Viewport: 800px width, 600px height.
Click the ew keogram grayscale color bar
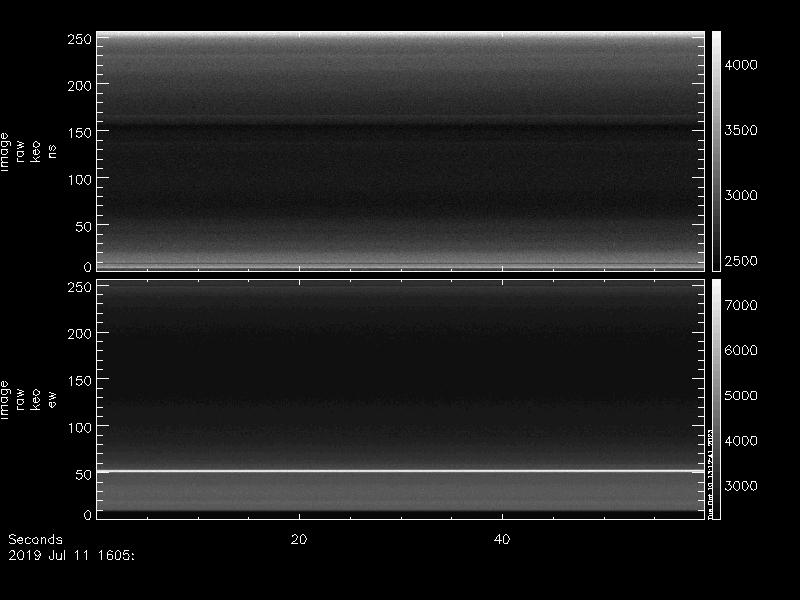(716, 399)
